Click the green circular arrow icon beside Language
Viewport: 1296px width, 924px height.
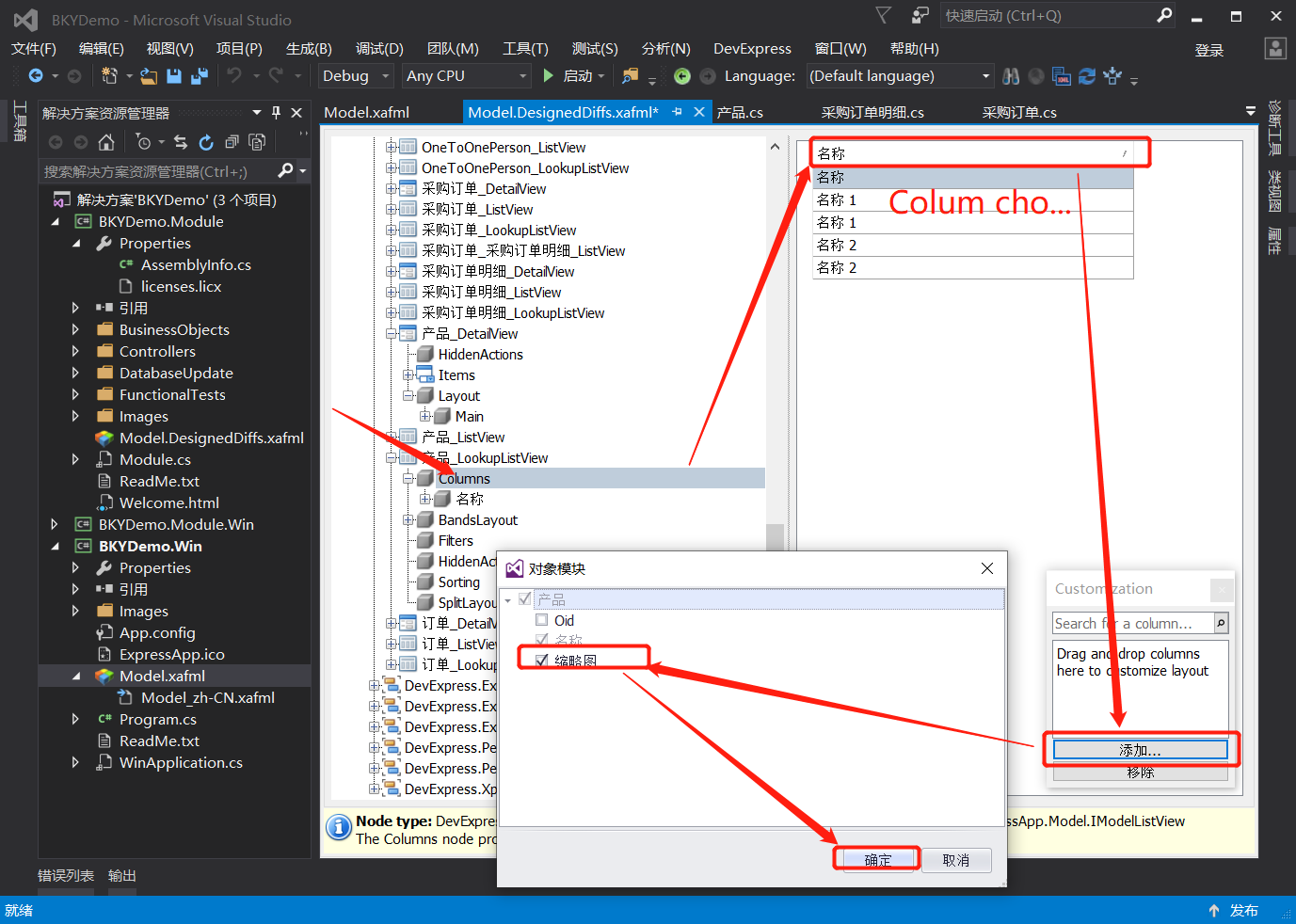point(682,76)
